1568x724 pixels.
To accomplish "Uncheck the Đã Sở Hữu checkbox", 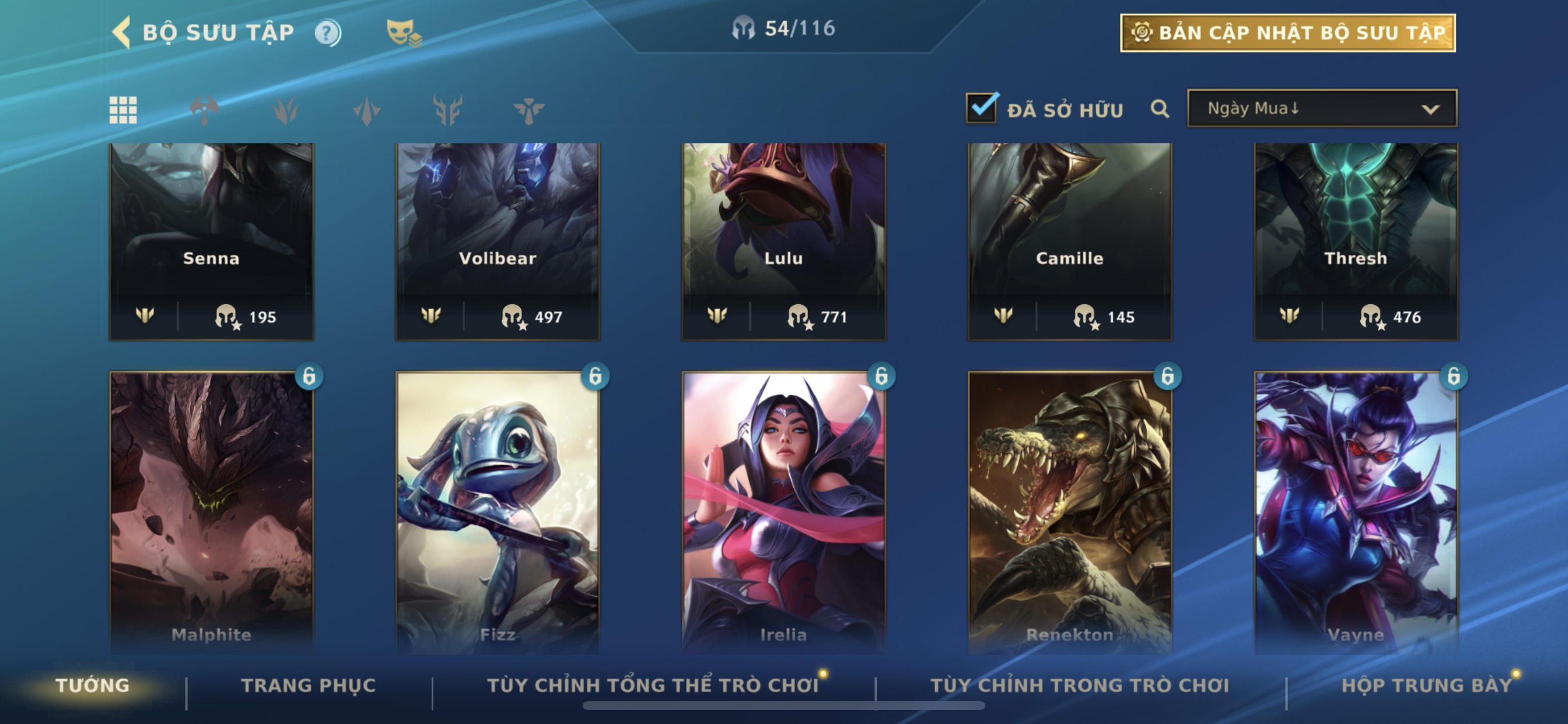I will [981, 108].
